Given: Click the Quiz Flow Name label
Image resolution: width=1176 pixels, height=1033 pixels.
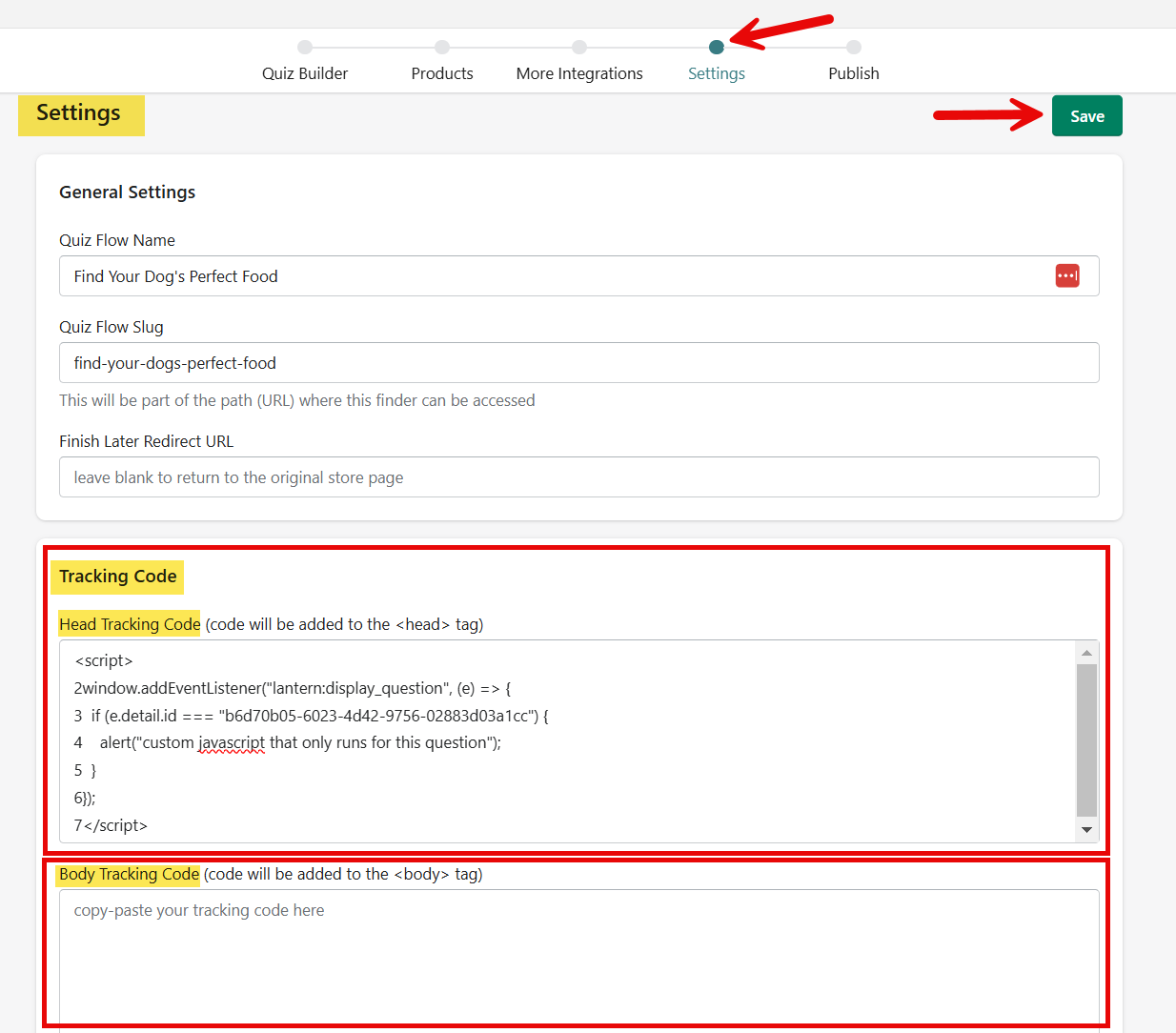Looking at the screenshot, I should [117, 240].
